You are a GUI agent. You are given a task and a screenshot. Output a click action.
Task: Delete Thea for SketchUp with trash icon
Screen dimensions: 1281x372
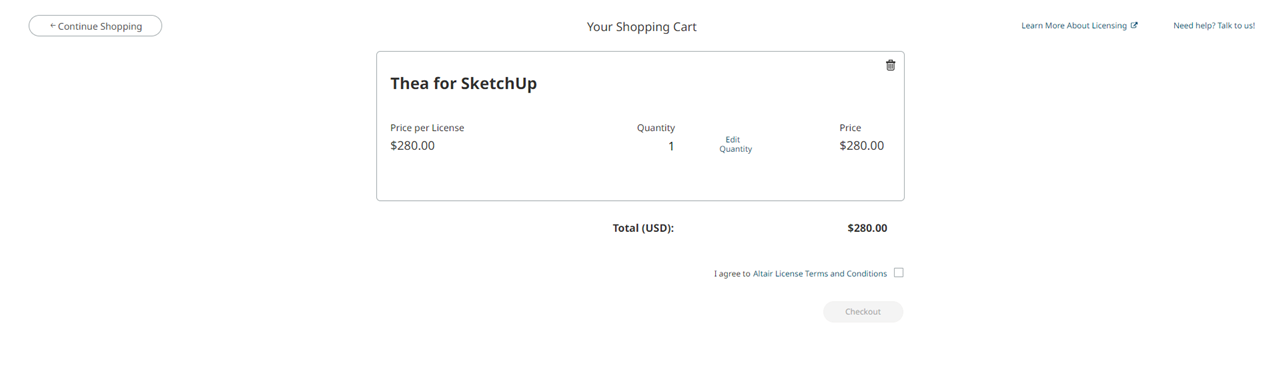click(x=890, y=65)
